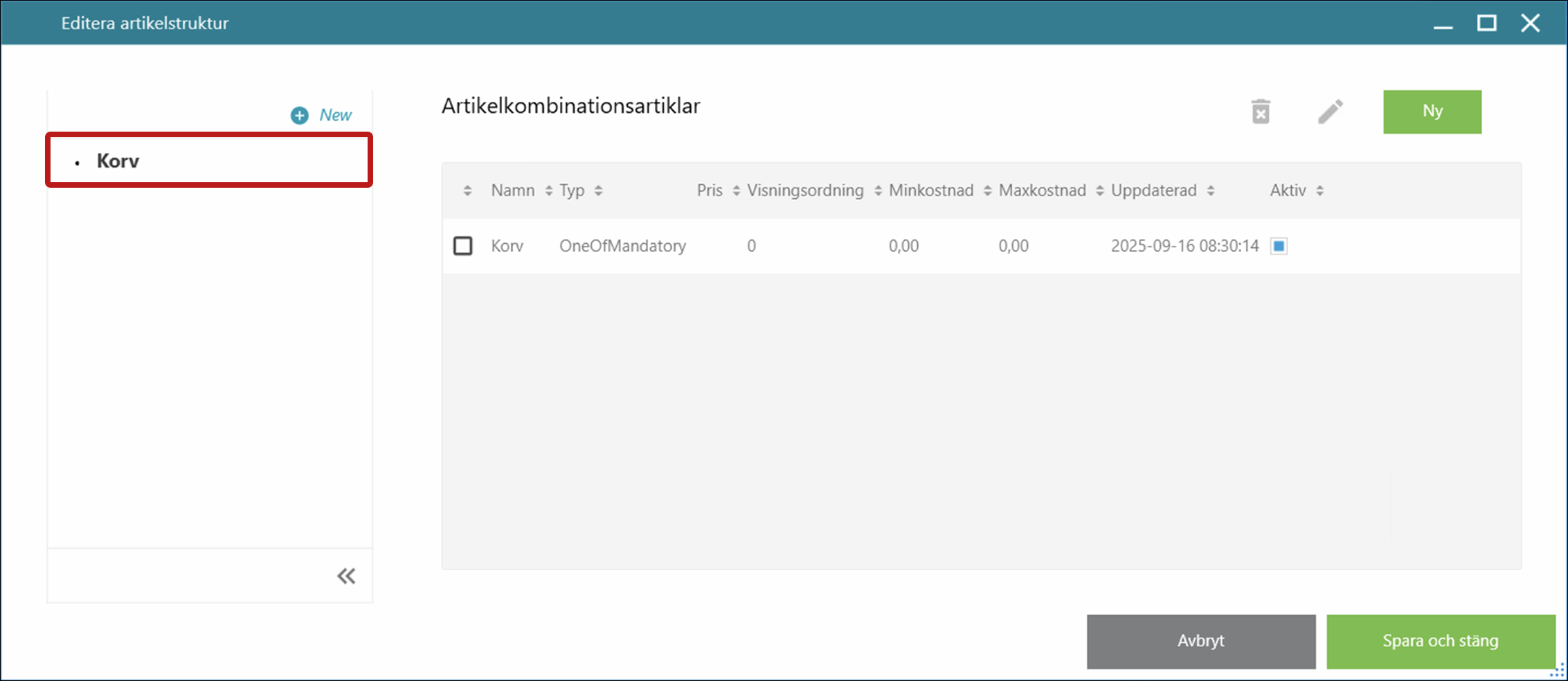Maximize the Editera artikelstruktur window
The height and width of the screenshot is (681, 1568).
point(1486,23)
